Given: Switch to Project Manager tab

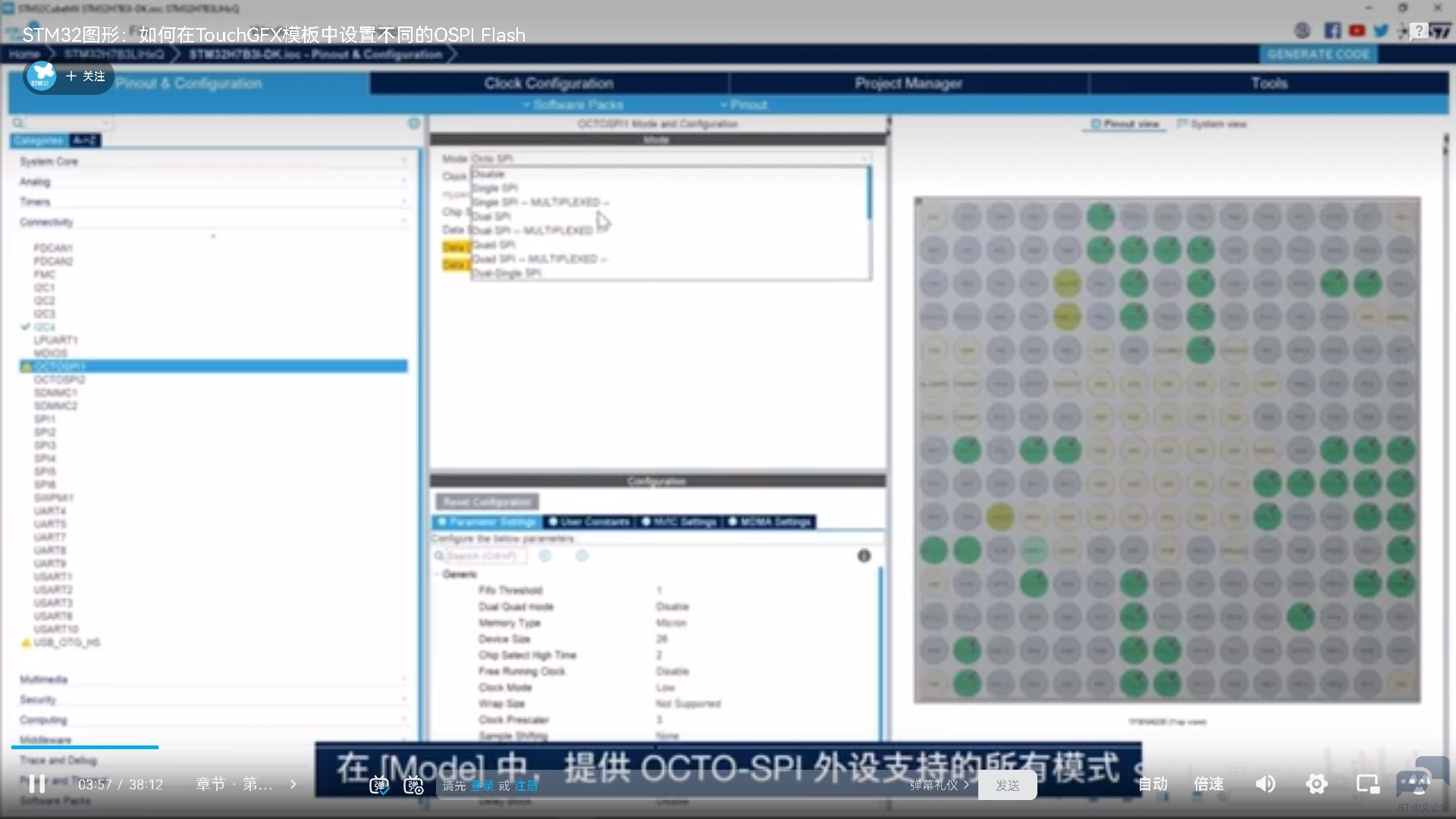Looking at the screenshot, I should (908, 83).
